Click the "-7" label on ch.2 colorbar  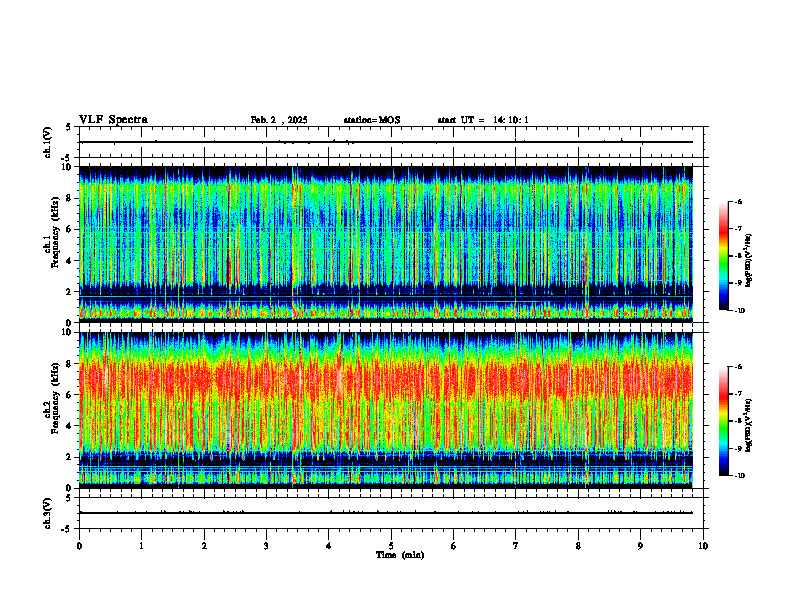(x=738, y=394)
